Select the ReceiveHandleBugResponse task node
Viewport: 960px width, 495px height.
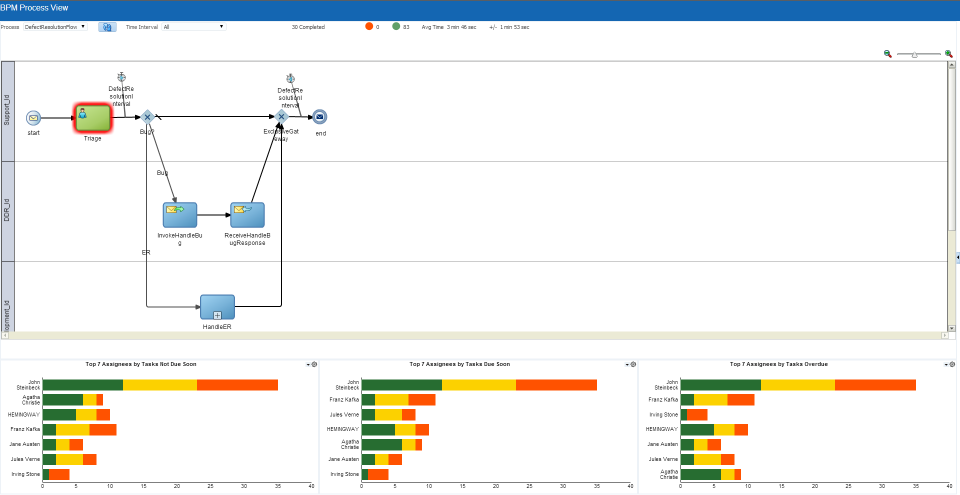(x=247, y=215)
